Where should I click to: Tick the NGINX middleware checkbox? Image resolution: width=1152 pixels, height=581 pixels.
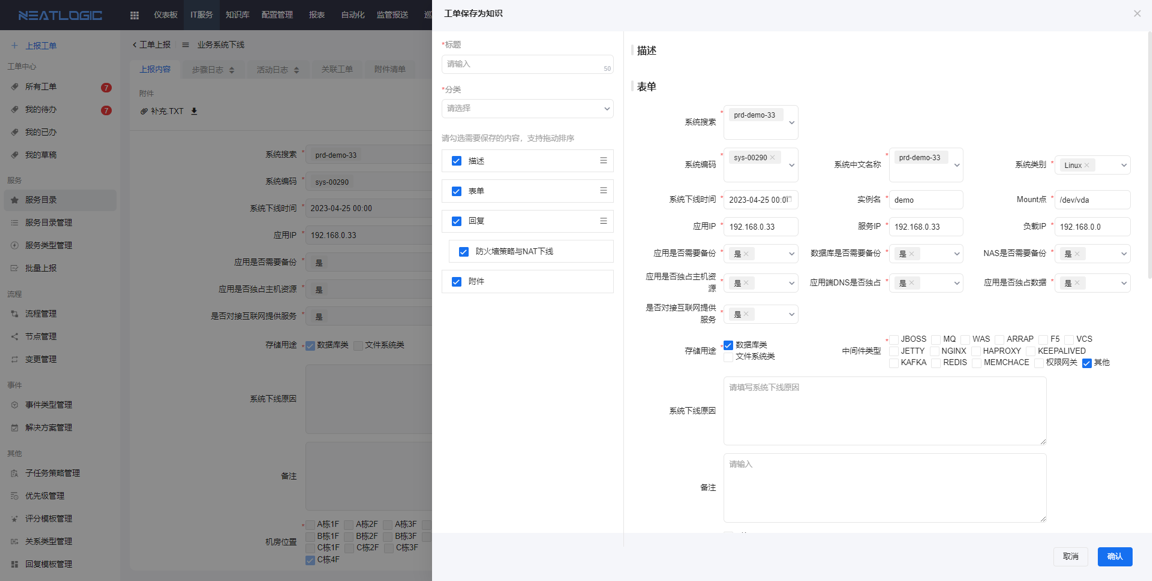click(935, 351)
